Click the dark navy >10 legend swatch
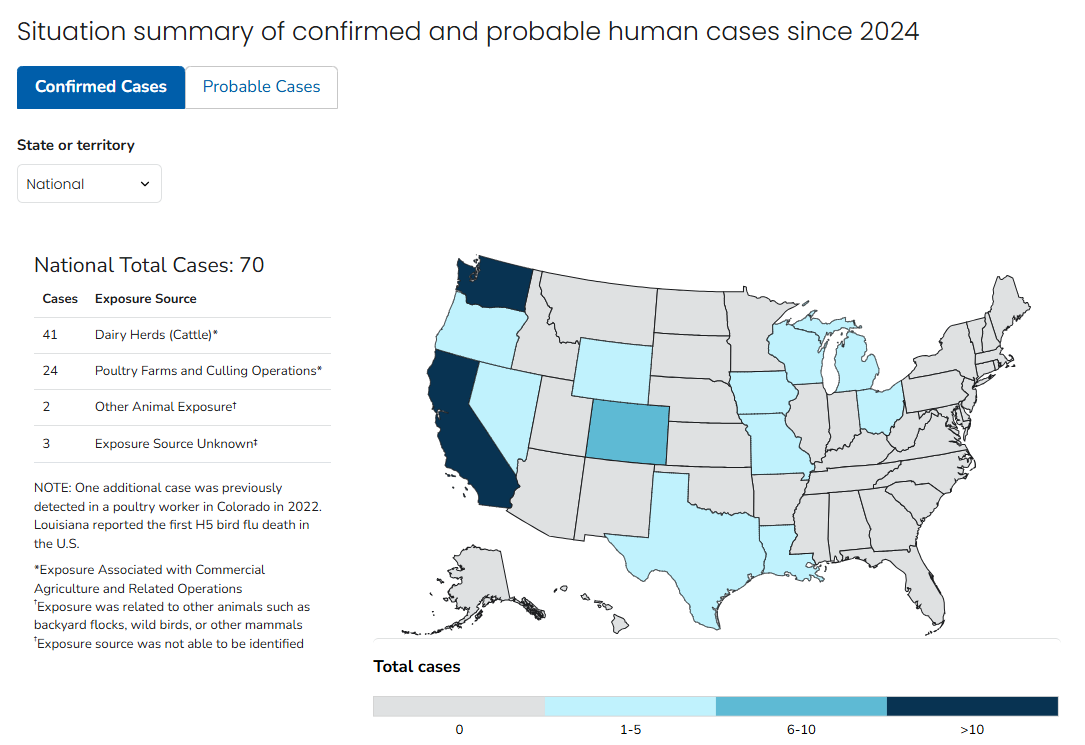Image resolution: width=1085 pixels, height=745 pixels. click(972, 706)
